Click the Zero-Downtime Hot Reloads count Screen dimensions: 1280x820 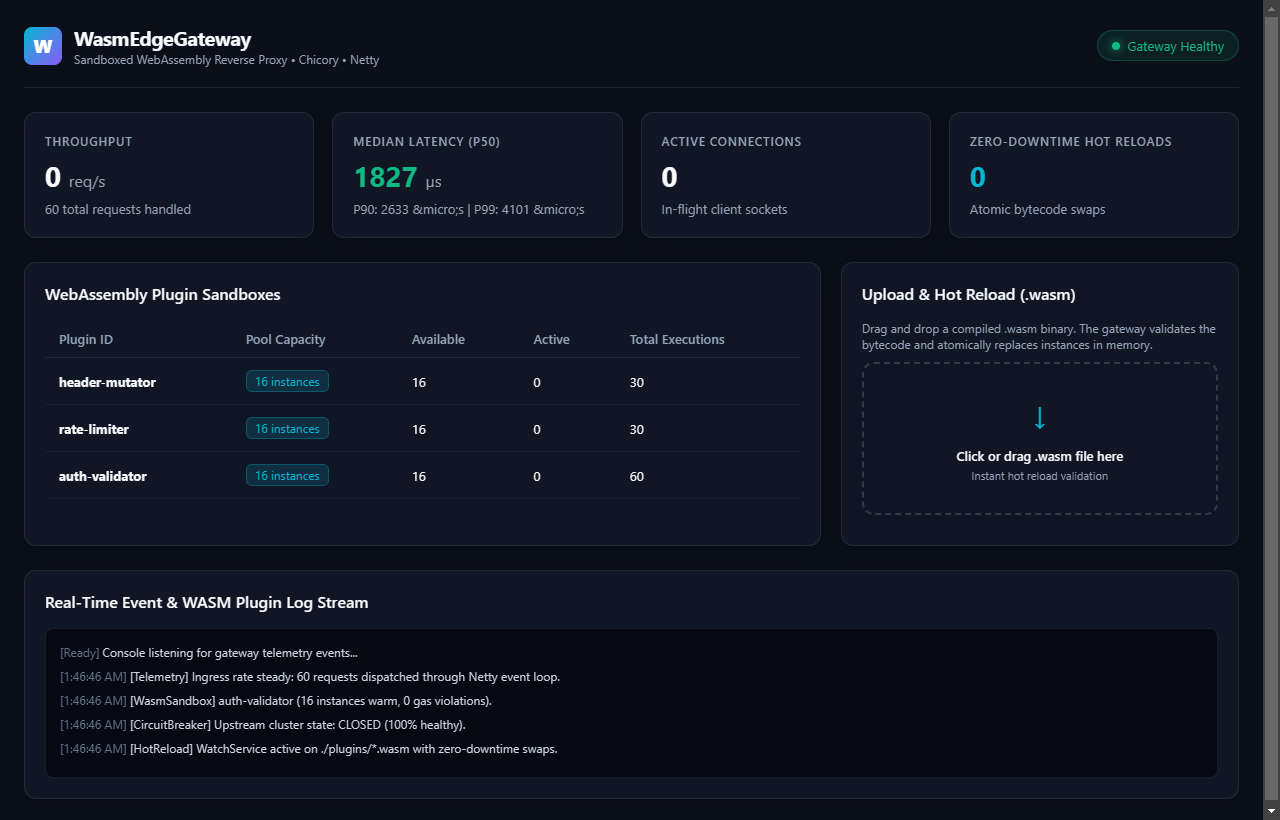(978, 177)
